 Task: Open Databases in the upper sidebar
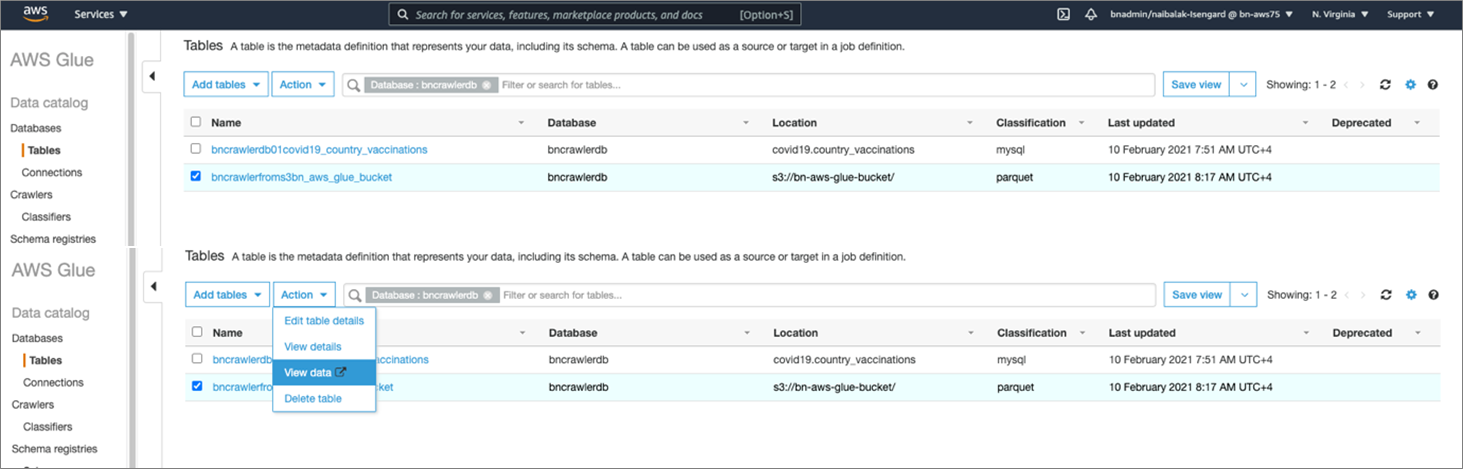pyautogui.click(x=36, y=128)
